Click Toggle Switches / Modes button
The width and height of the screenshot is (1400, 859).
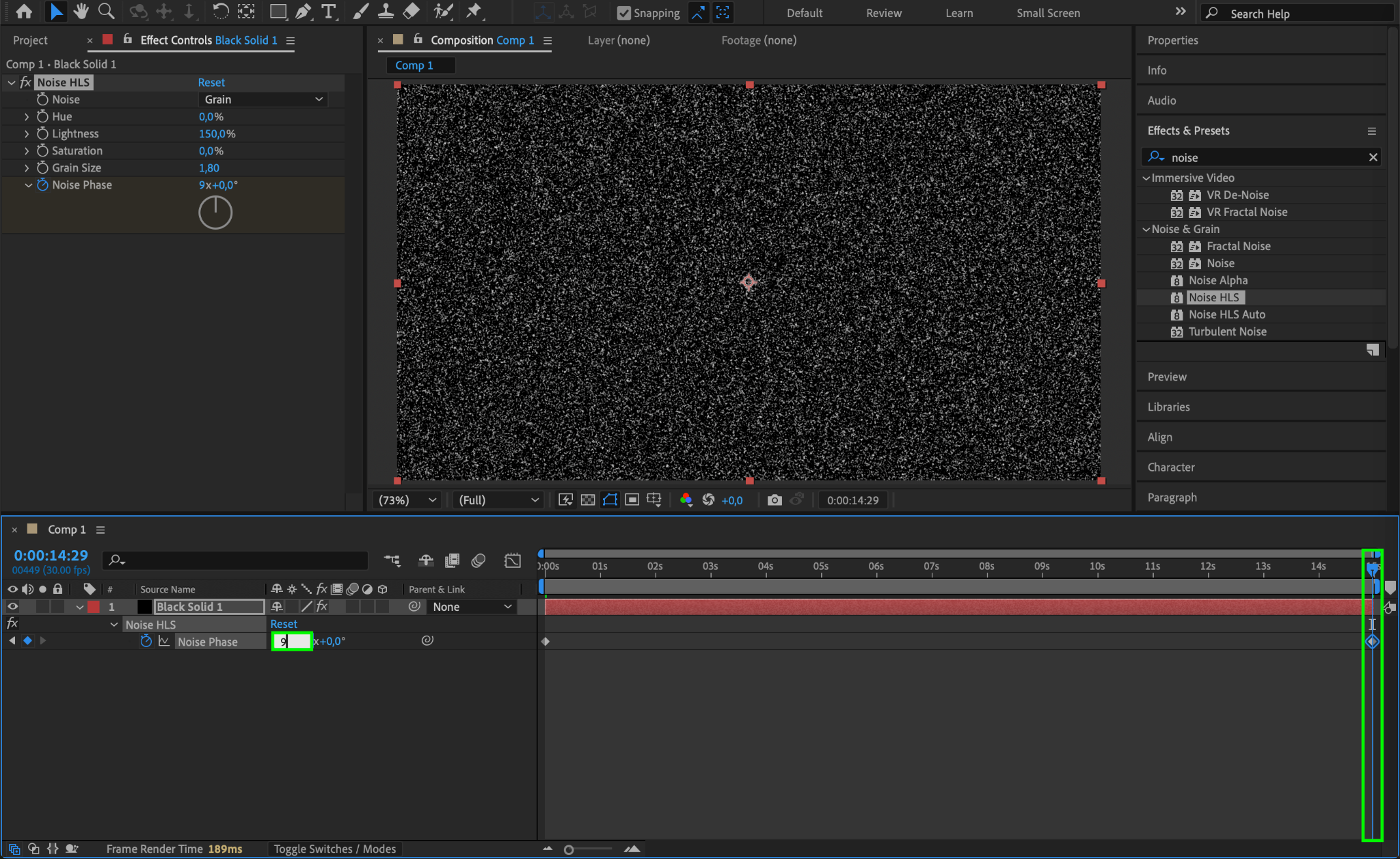tap(335, 849)
